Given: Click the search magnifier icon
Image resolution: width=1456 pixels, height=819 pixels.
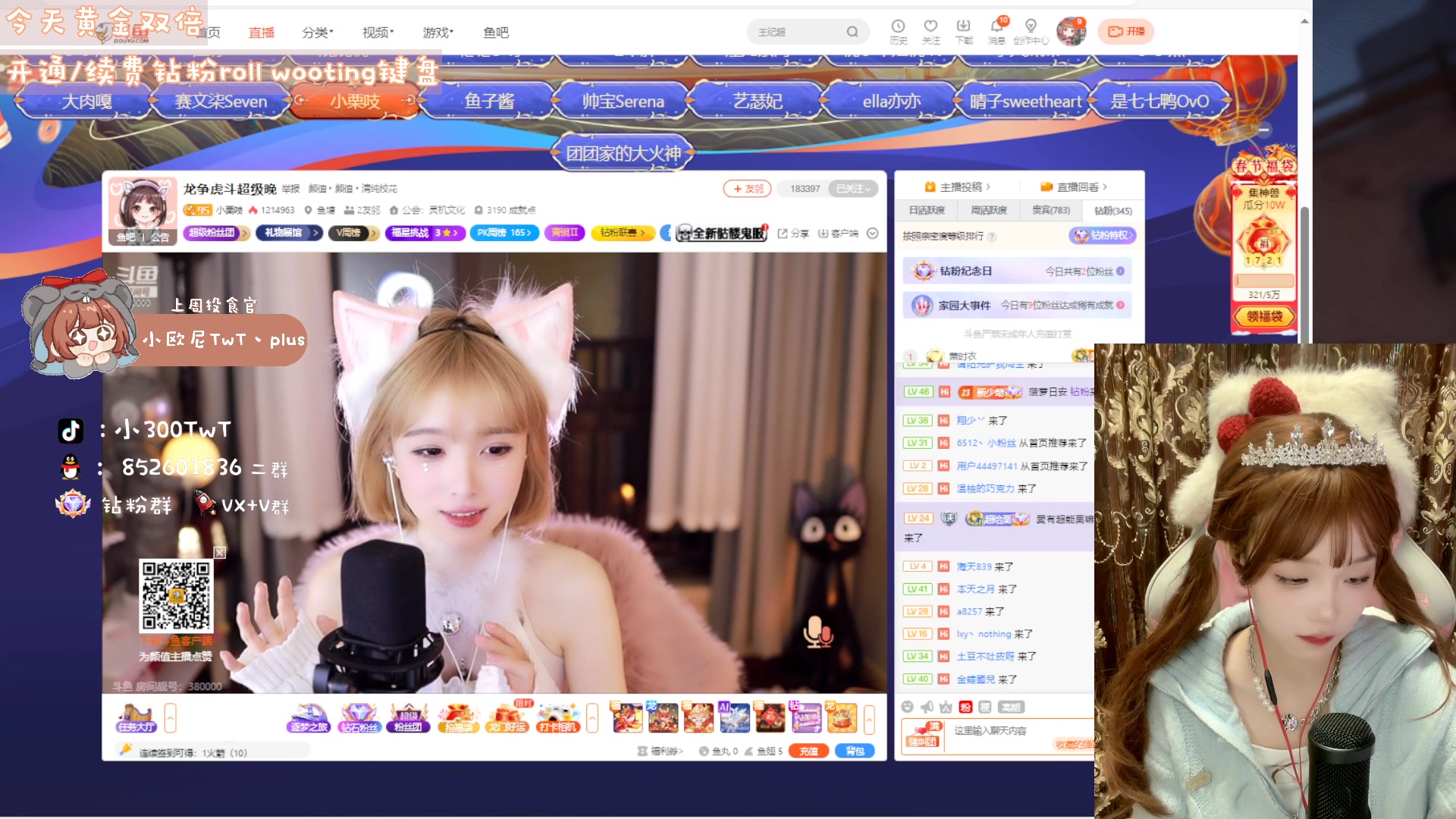Looking at the screenshot, I should 852,32.
